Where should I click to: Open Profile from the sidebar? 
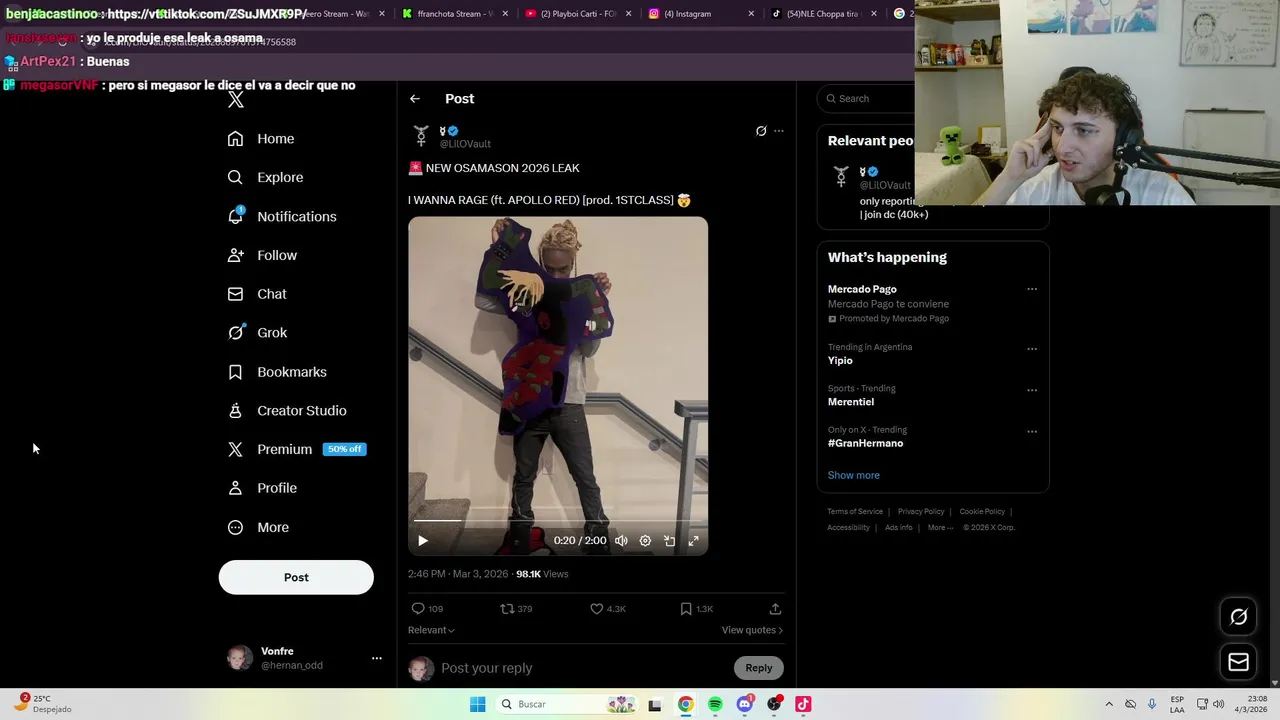click(x=262, y=488)
